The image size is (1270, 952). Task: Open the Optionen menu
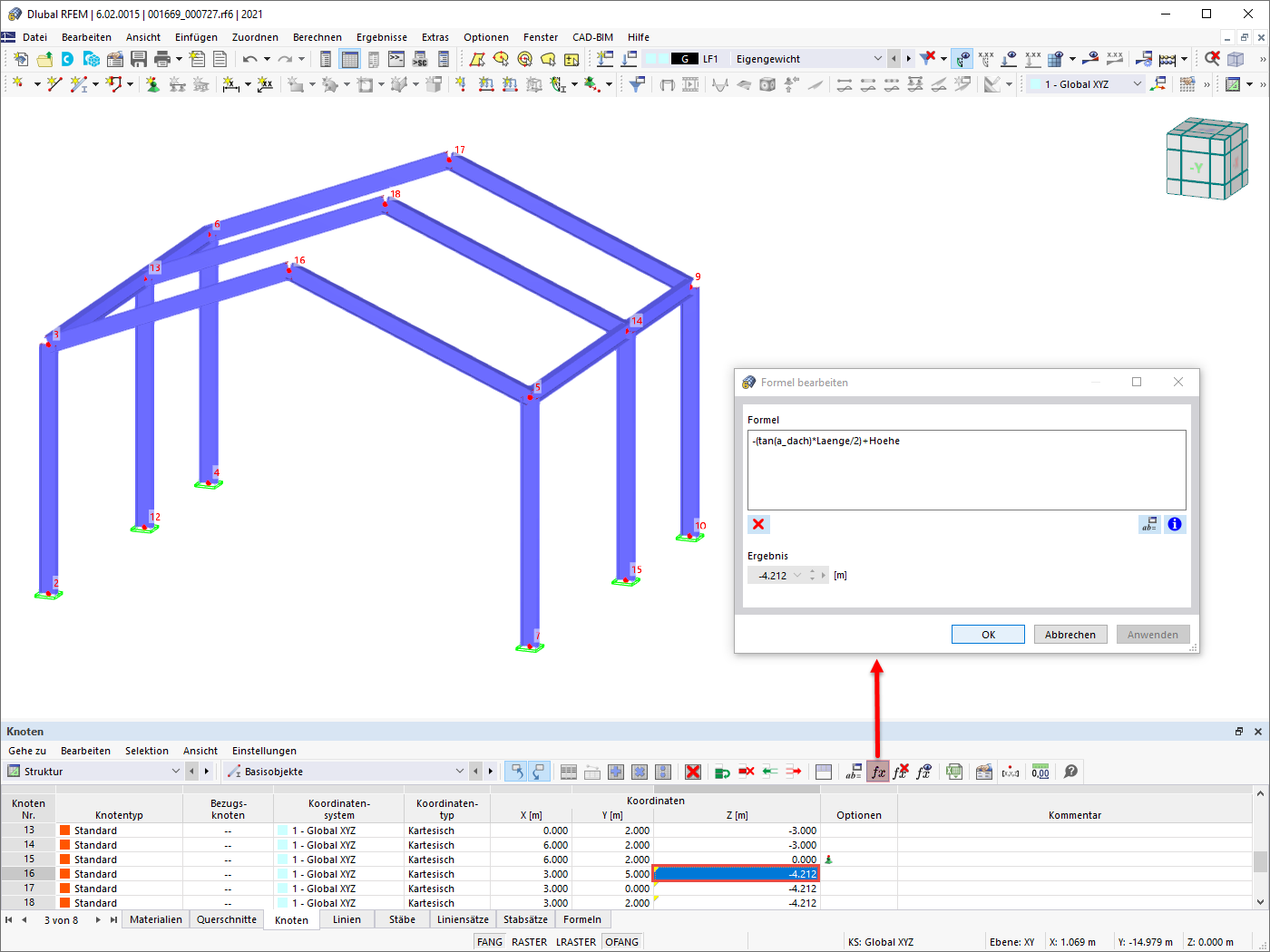486,37
